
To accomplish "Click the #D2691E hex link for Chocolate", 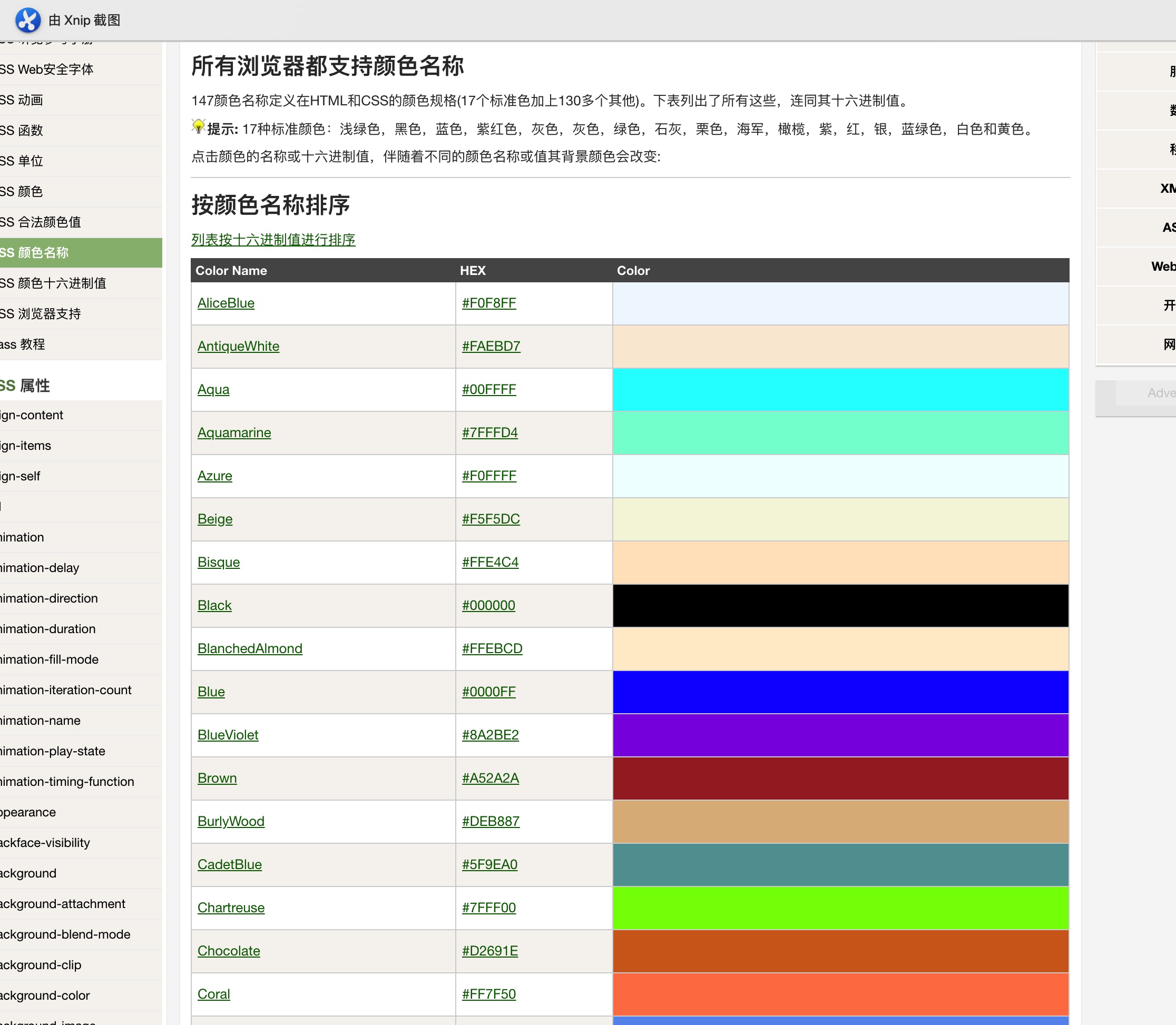I will coord(490,951).
